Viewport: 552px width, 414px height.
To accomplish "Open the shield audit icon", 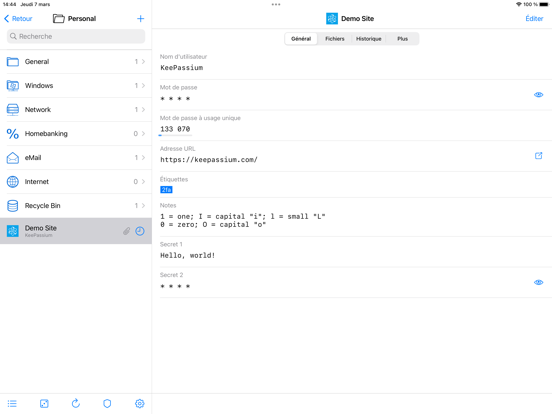I will pyautogui.click(x=107, y=403).
